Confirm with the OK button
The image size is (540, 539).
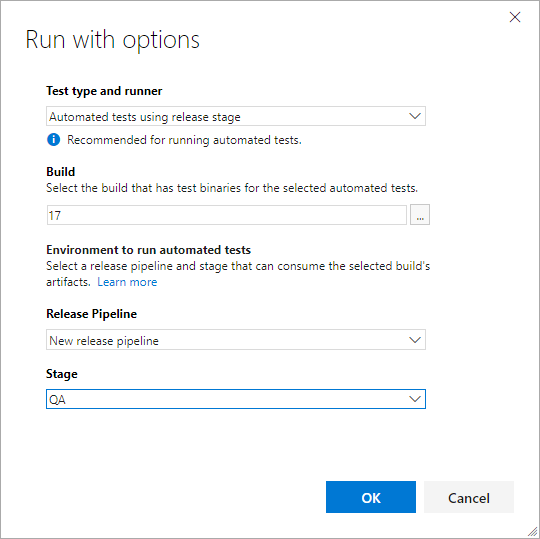point(371,497)
